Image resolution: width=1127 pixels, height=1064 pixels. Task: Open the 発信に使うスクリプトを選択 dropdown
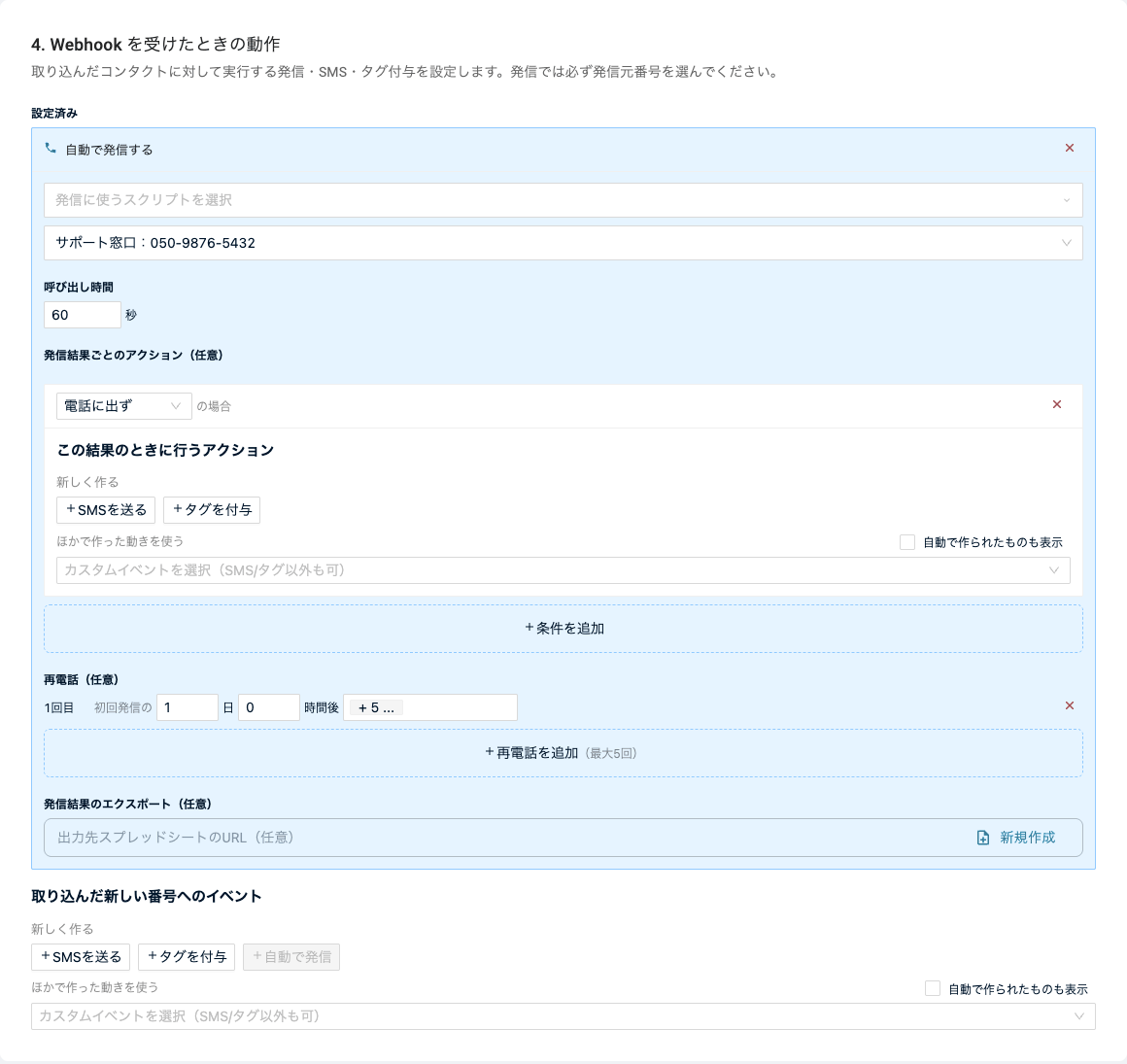[x=563, y=200]
